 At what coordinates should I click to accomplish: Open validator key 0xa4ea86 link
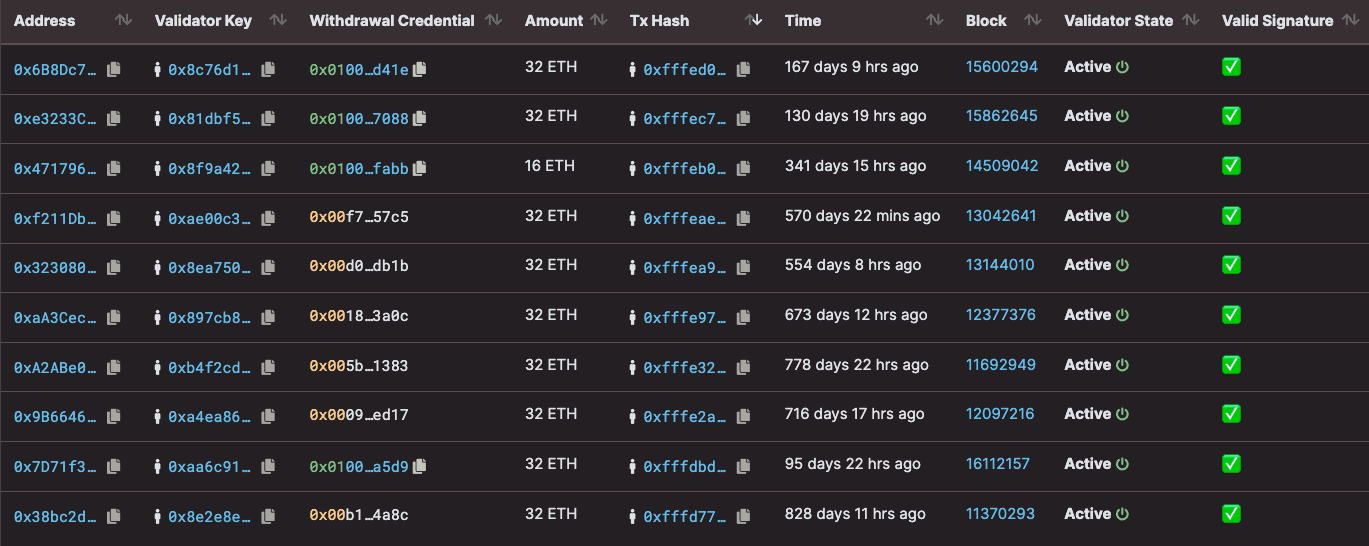point(210,416)
